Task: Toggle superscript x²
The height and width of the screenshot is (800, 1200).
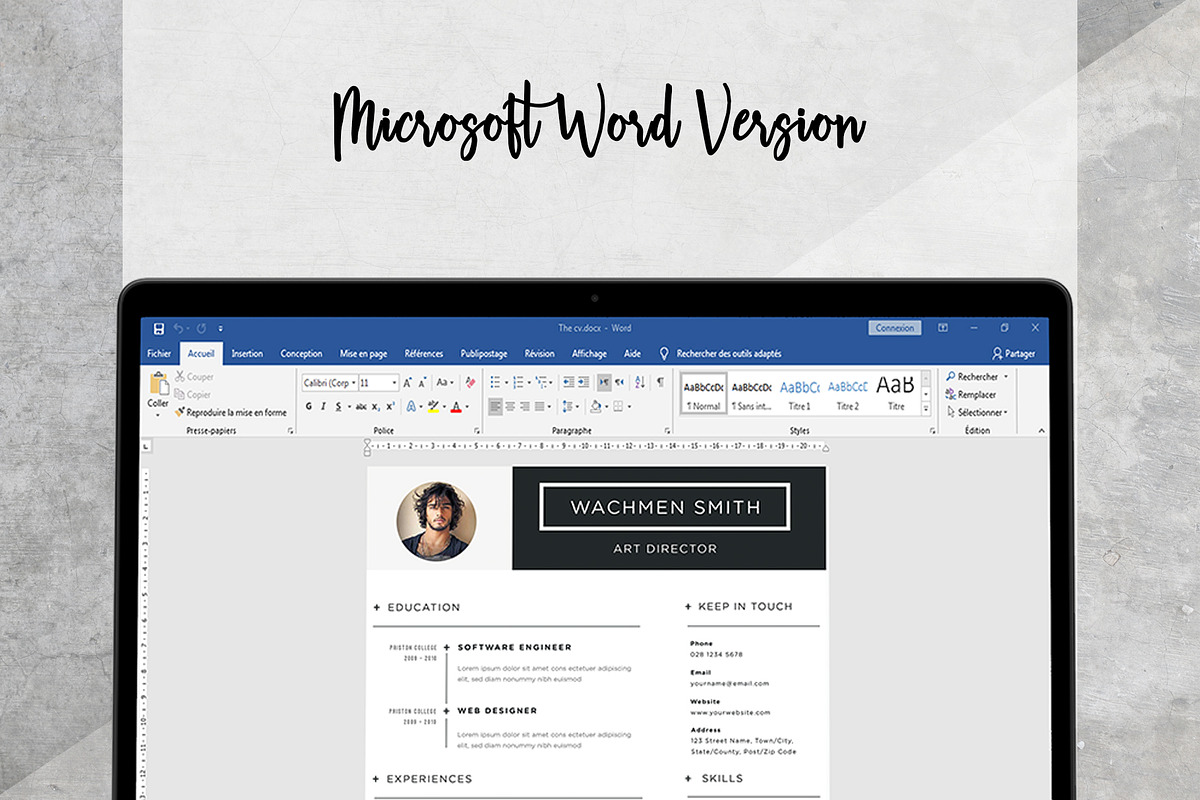Action: coord(390,407)
